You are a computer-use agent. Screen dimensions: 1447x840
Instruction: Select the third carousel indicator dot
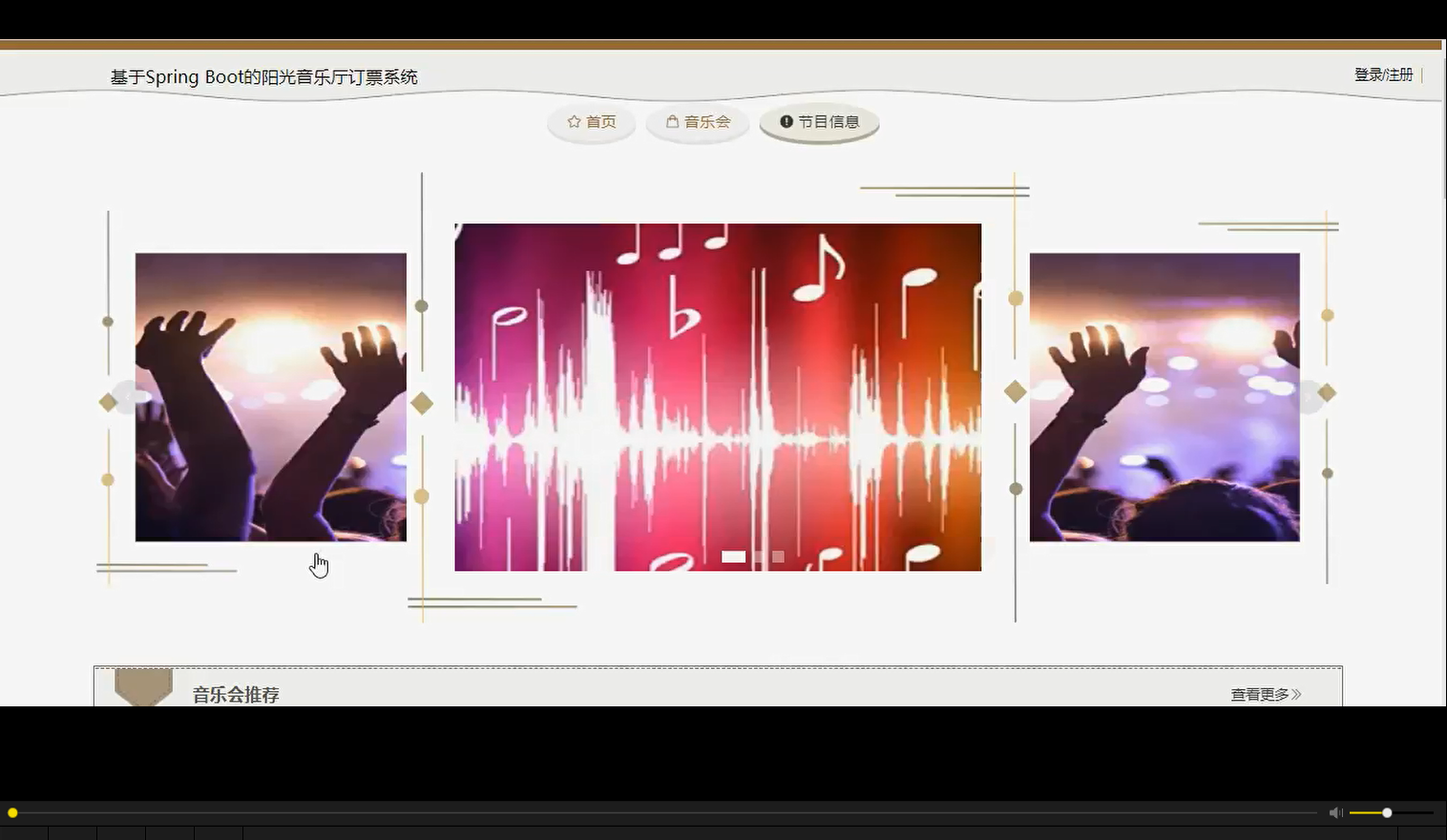[778, 556]
